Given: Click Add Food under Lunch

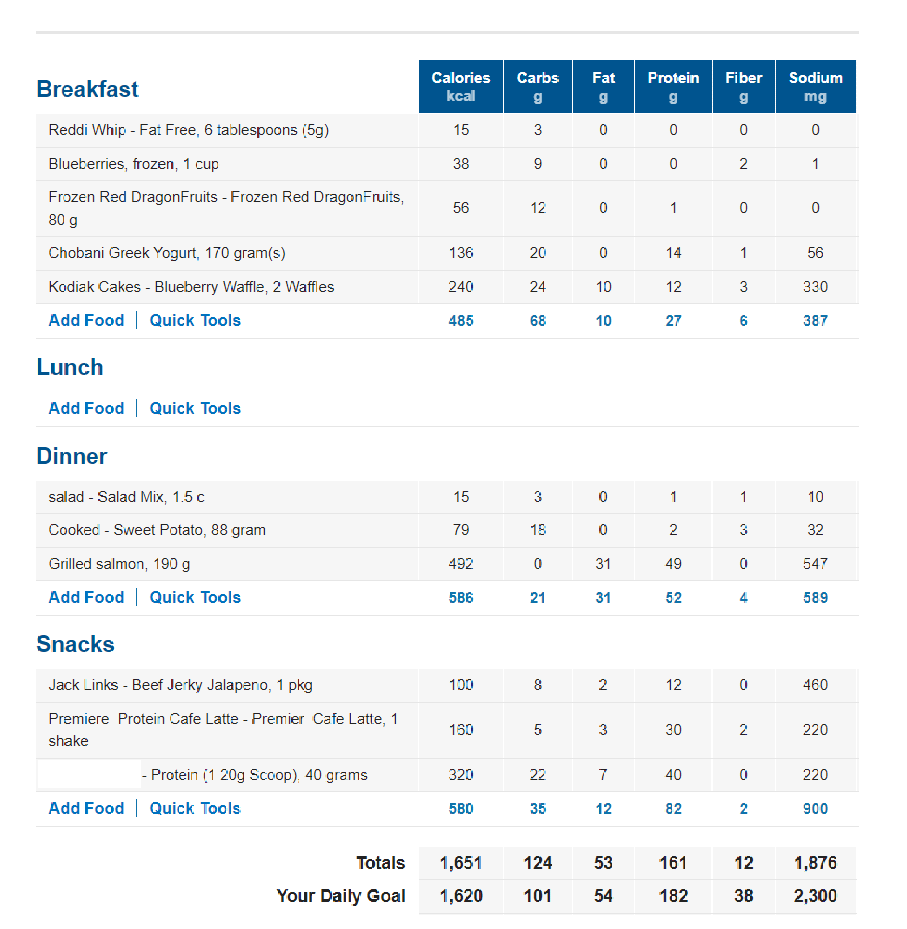Looking at the screenshot, I should [86, 408].
